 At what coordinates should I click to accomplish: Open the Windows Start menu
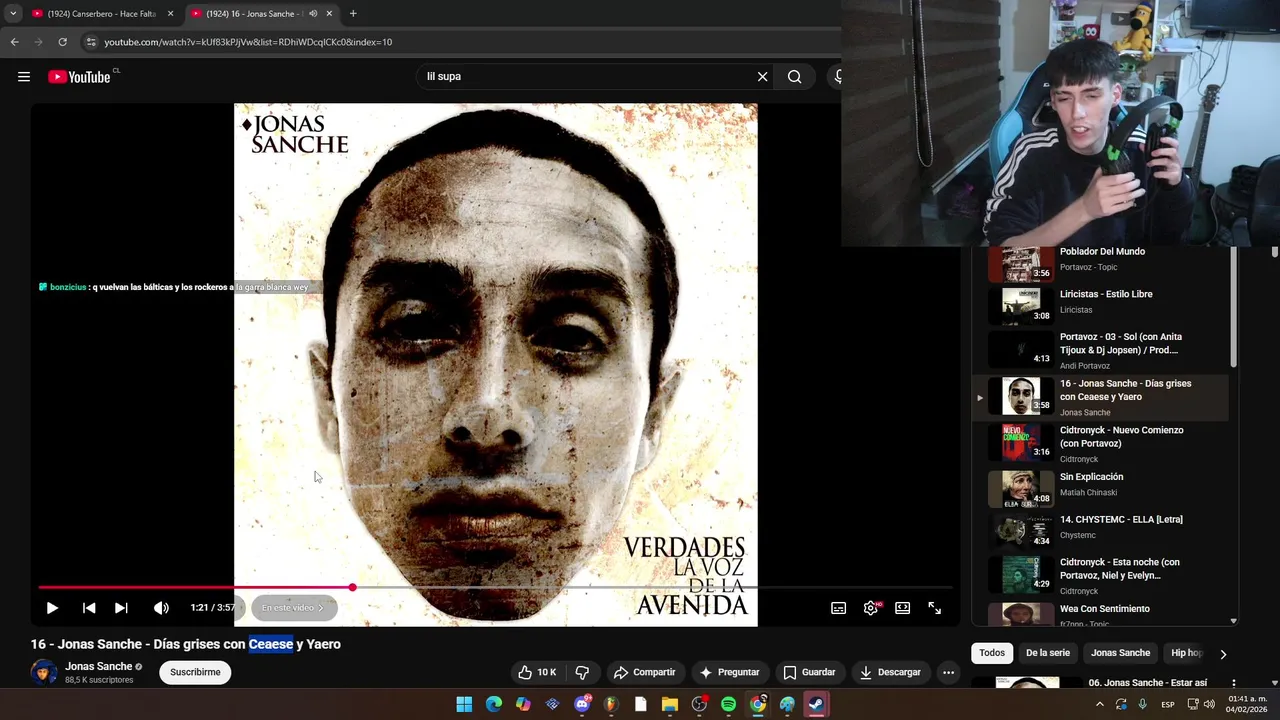pos(464,704)
